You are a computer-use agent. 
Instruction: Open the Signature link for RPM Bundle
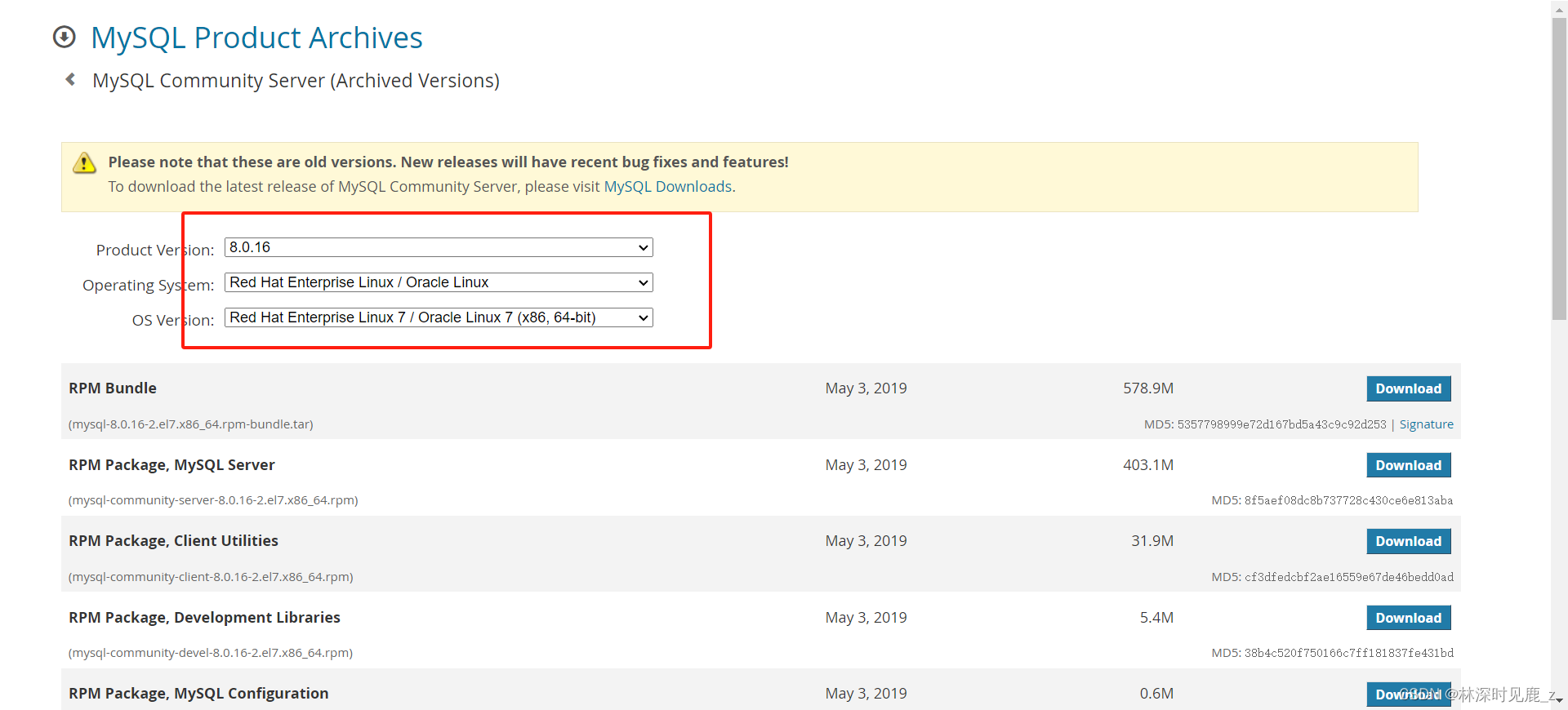point(1426,424)
